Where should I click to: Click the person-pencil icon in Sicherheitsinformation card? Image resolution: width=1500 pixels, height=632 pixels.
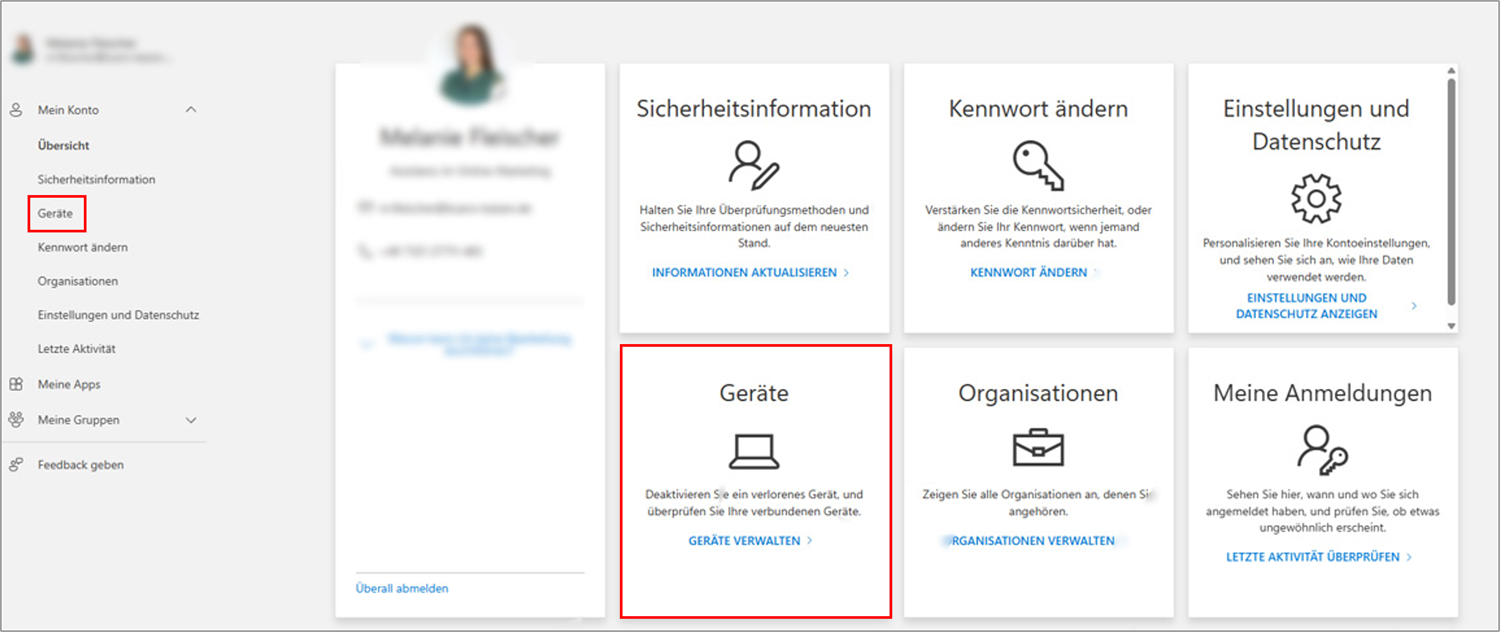(x=754, y=165)
